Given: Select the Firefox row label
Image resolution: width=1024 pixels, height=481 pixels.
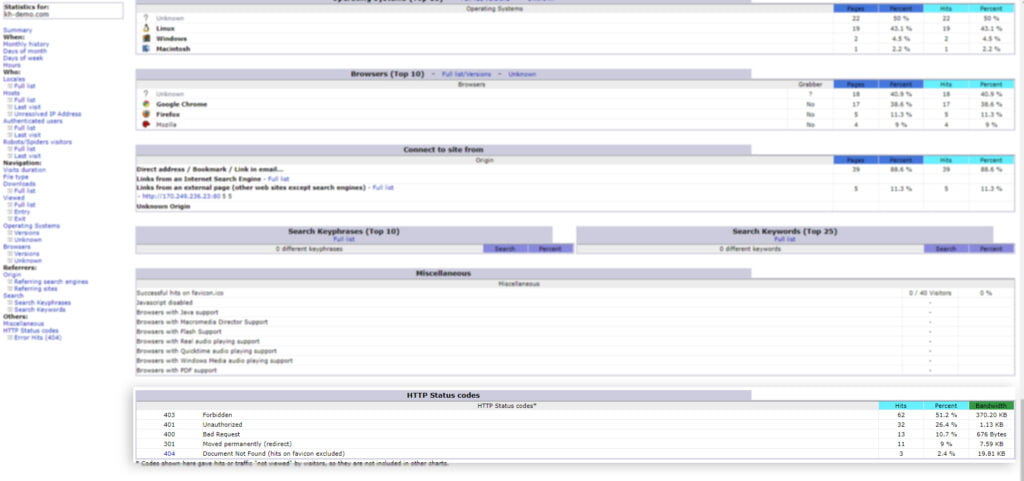Looking at the screenshot, I should [x=167, y=114].
